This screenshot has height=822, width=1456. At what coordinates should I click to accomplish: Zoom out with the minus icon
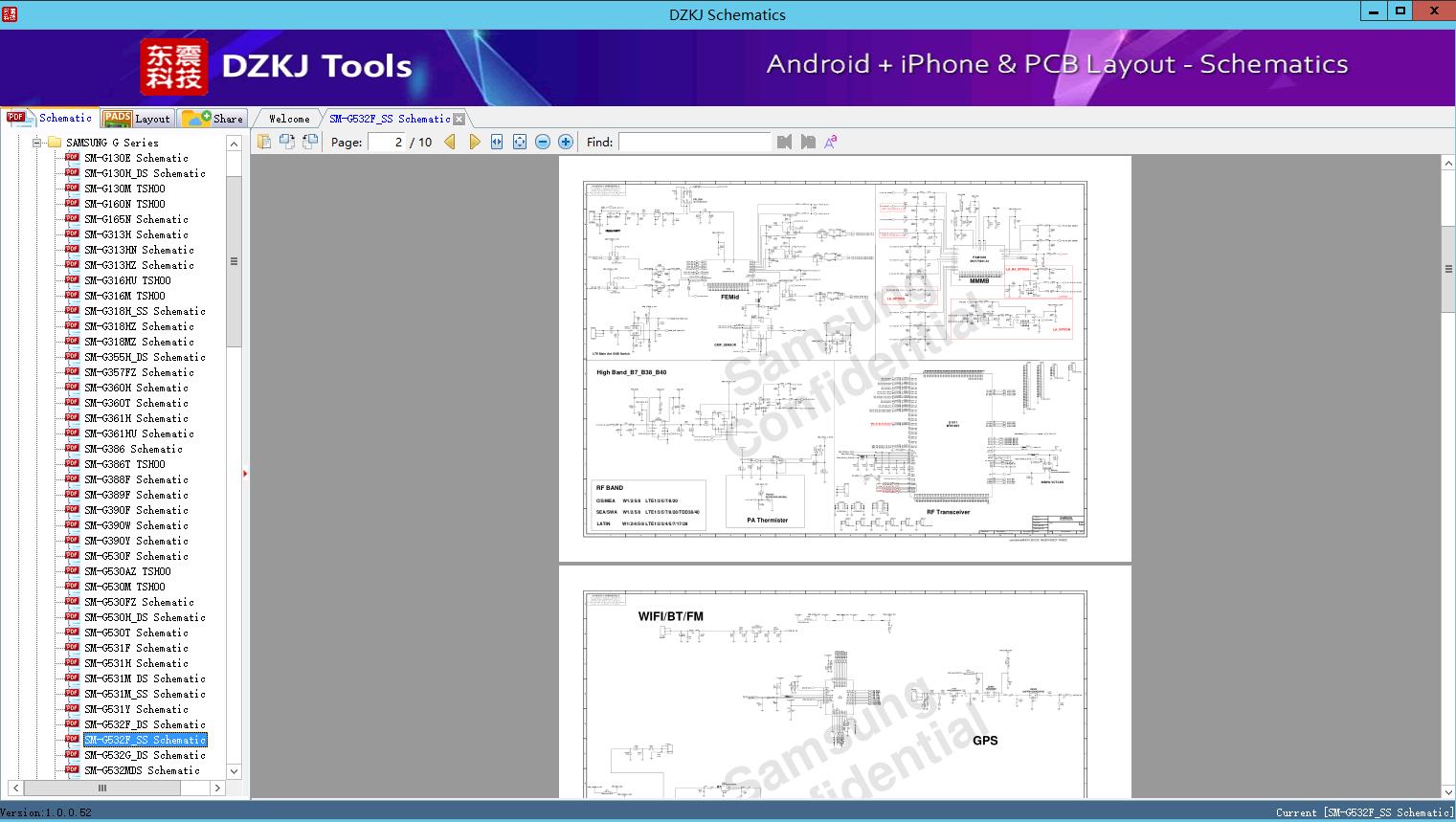pos(543,142)
